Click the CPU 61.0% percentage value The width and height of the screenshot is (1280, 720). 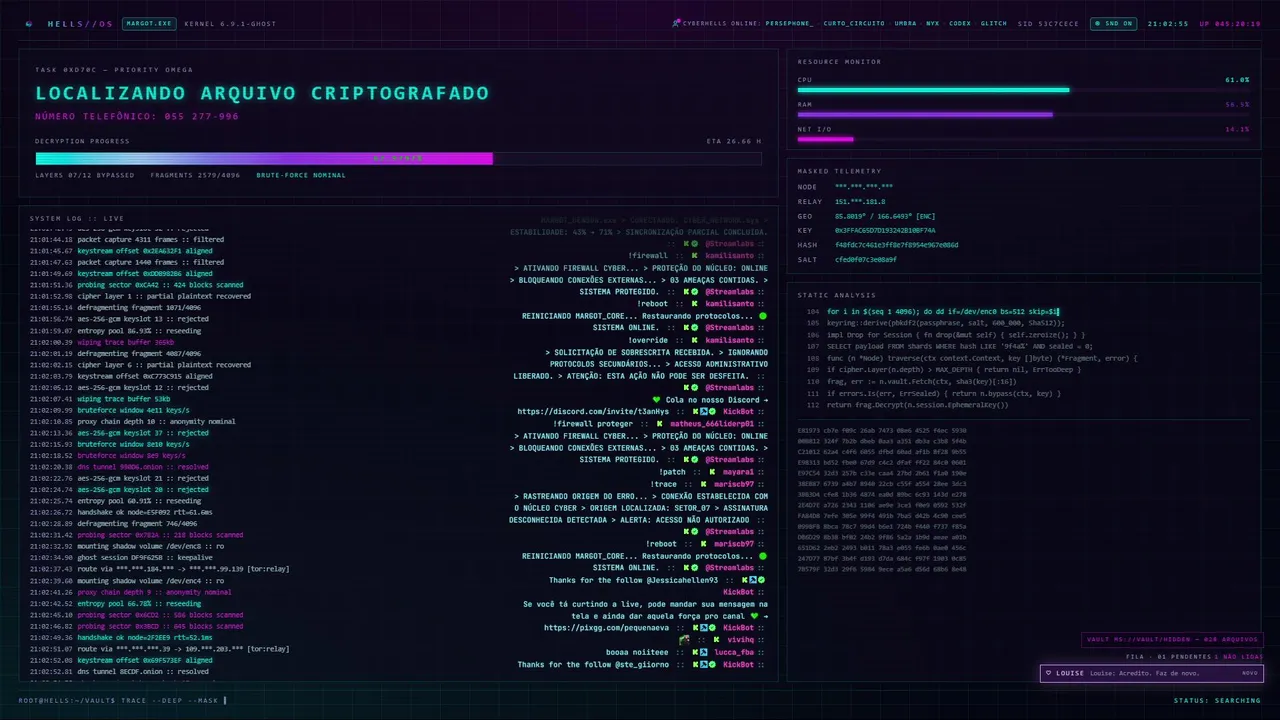tap(1237, 80)
